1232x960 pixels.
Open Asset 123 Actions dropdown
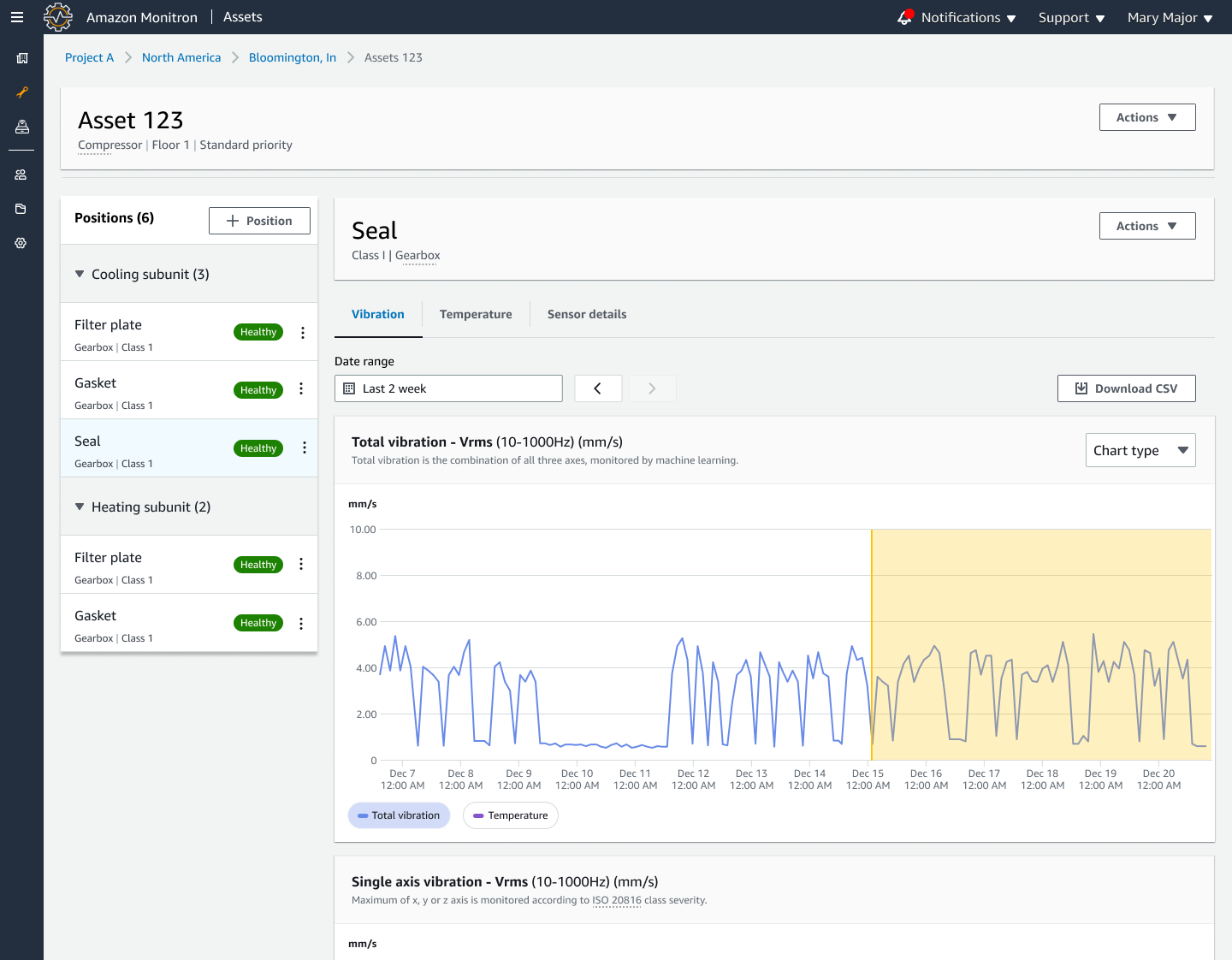[x=1146, y=117]
